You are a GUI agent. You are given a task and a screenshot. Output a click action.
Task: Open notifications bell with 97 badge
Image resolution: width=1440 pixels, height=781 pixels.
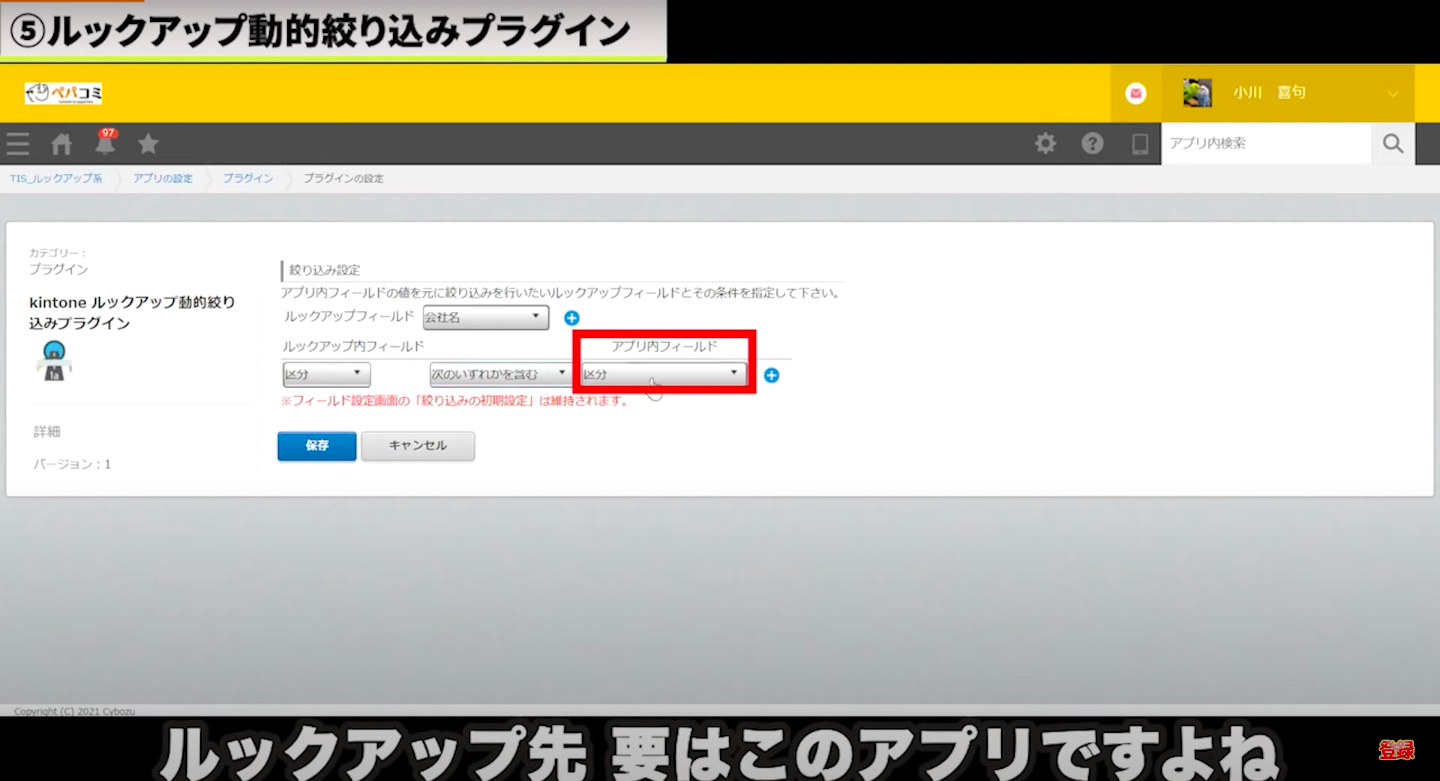pos(105,144)
